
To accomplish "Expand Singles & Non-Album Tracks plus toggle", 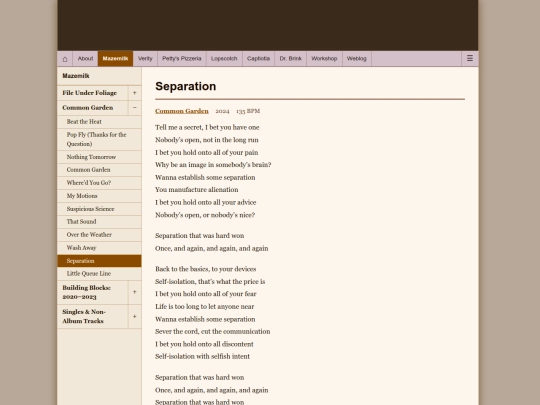I will pos(135,316).
